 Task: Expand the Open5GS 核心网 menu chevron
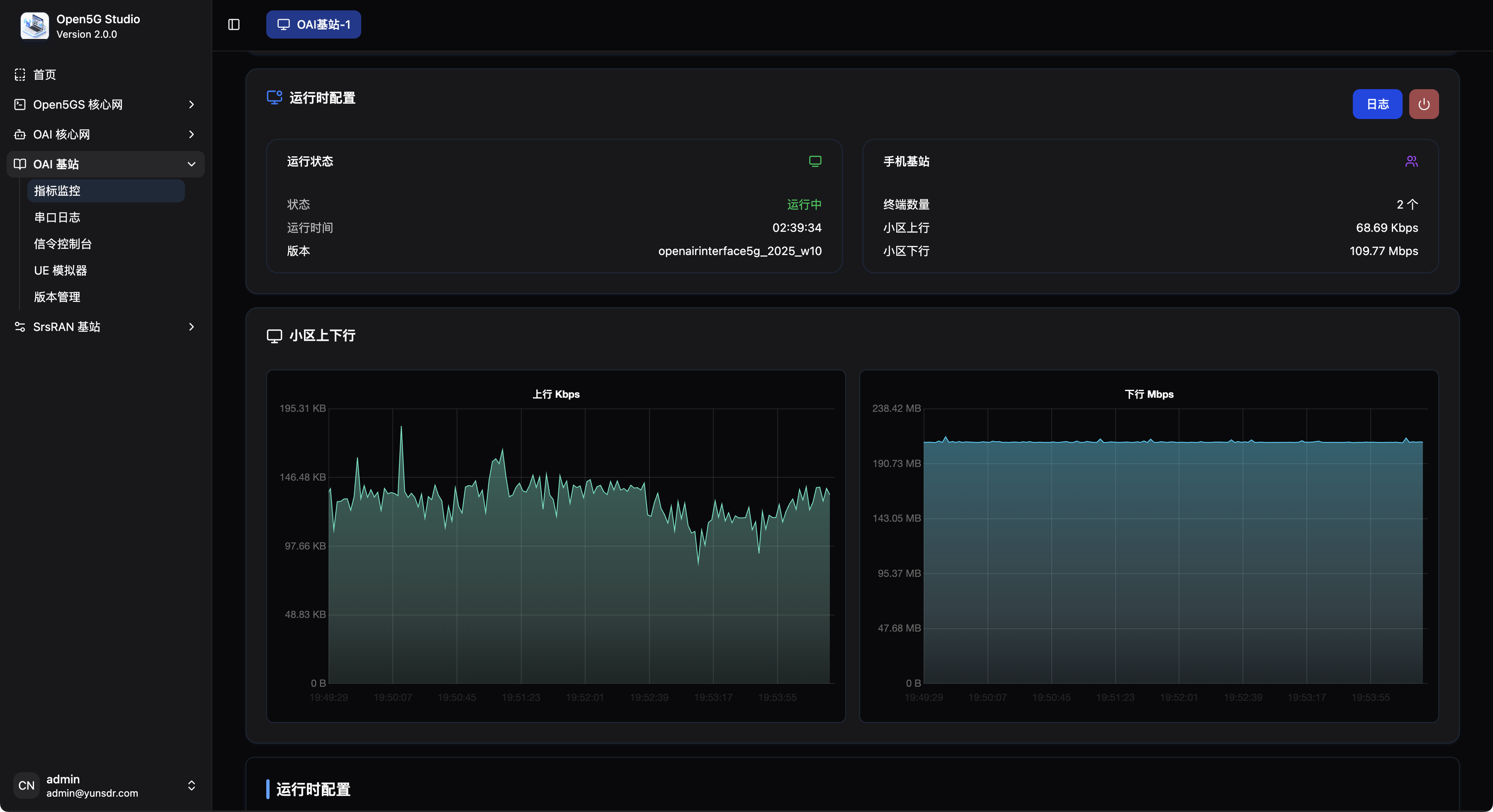191,105
